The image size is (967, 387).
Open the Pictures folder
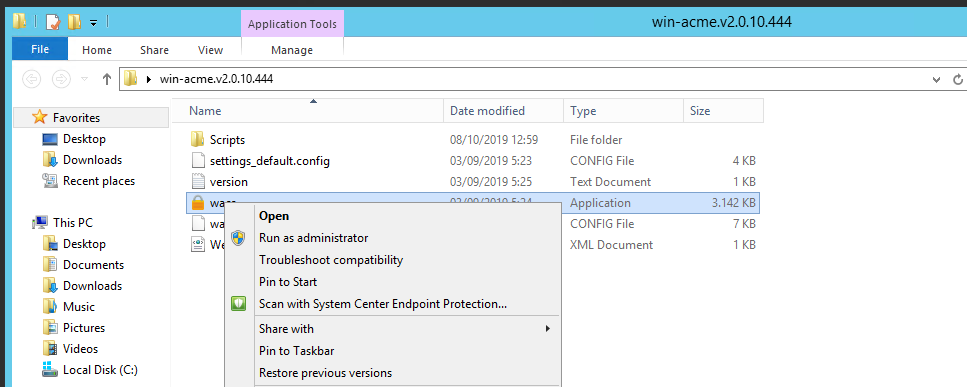click(x=84, y=327)
